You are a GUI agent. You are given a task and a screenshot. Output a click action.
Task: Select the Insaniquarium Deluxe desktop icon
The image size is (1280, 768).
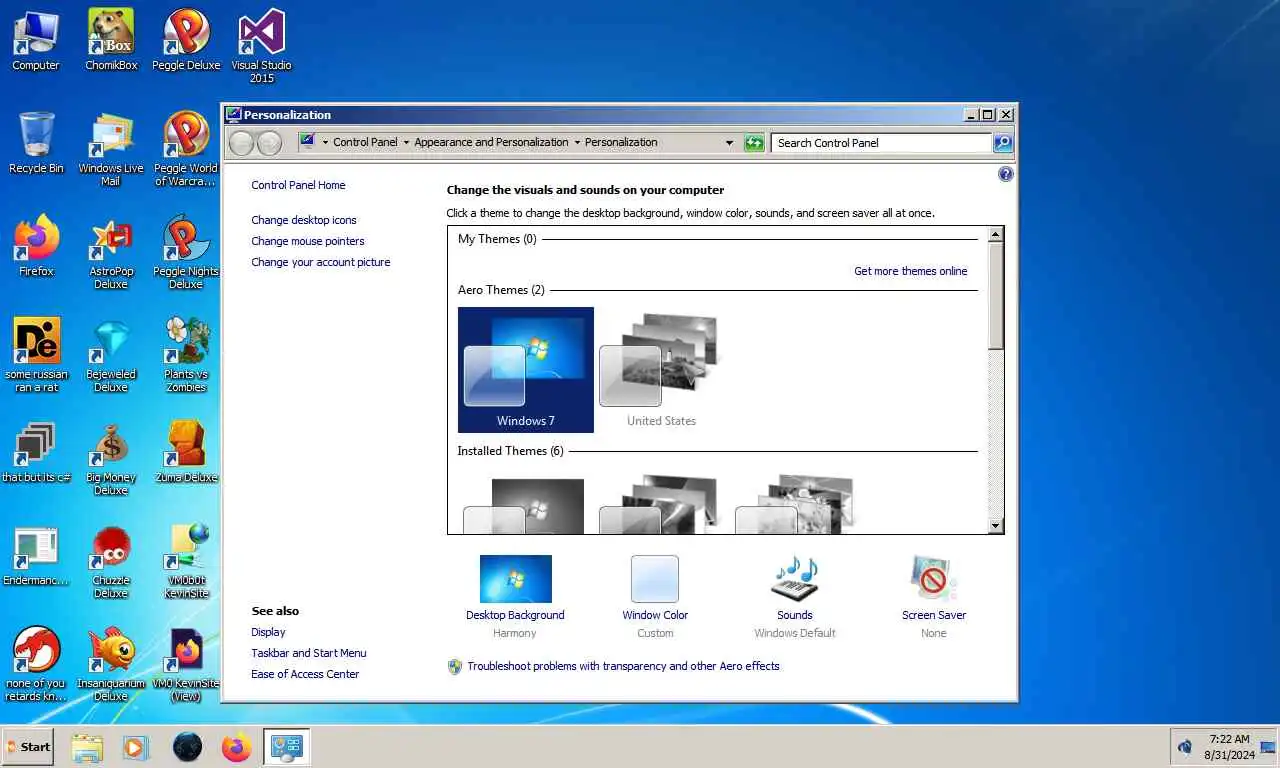coord(111,665)
